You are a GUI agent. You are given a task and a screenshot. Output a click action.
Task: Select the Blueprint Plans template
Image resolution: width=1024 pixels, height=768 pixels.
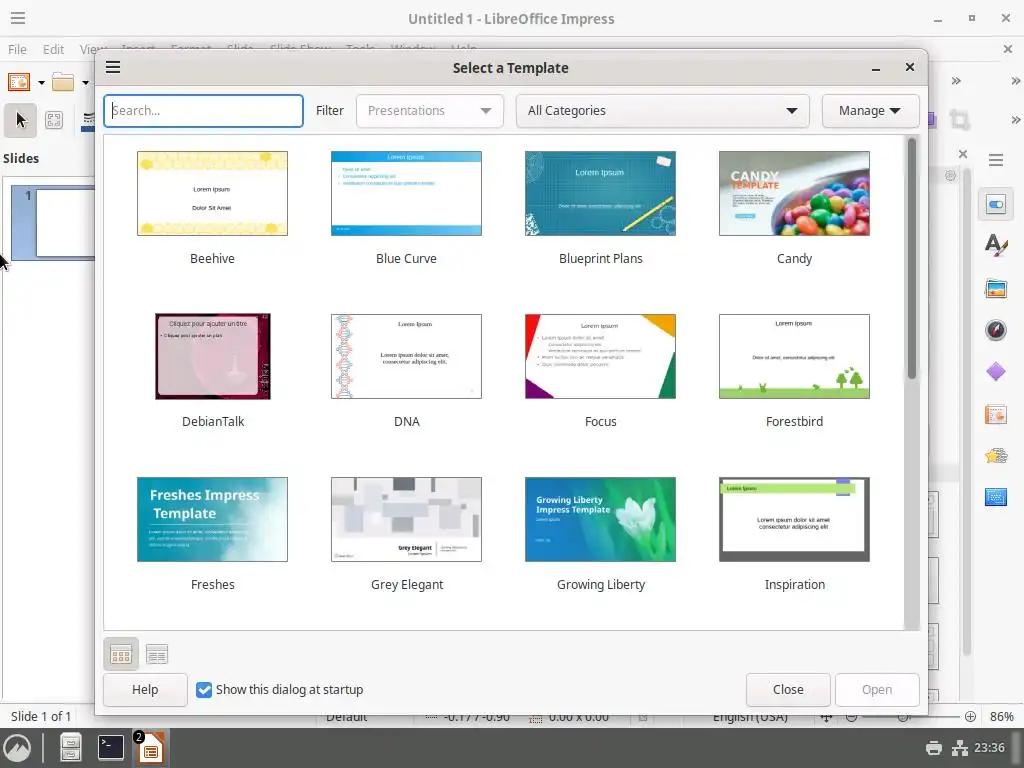pyautogui.click(x=600, y=208)
